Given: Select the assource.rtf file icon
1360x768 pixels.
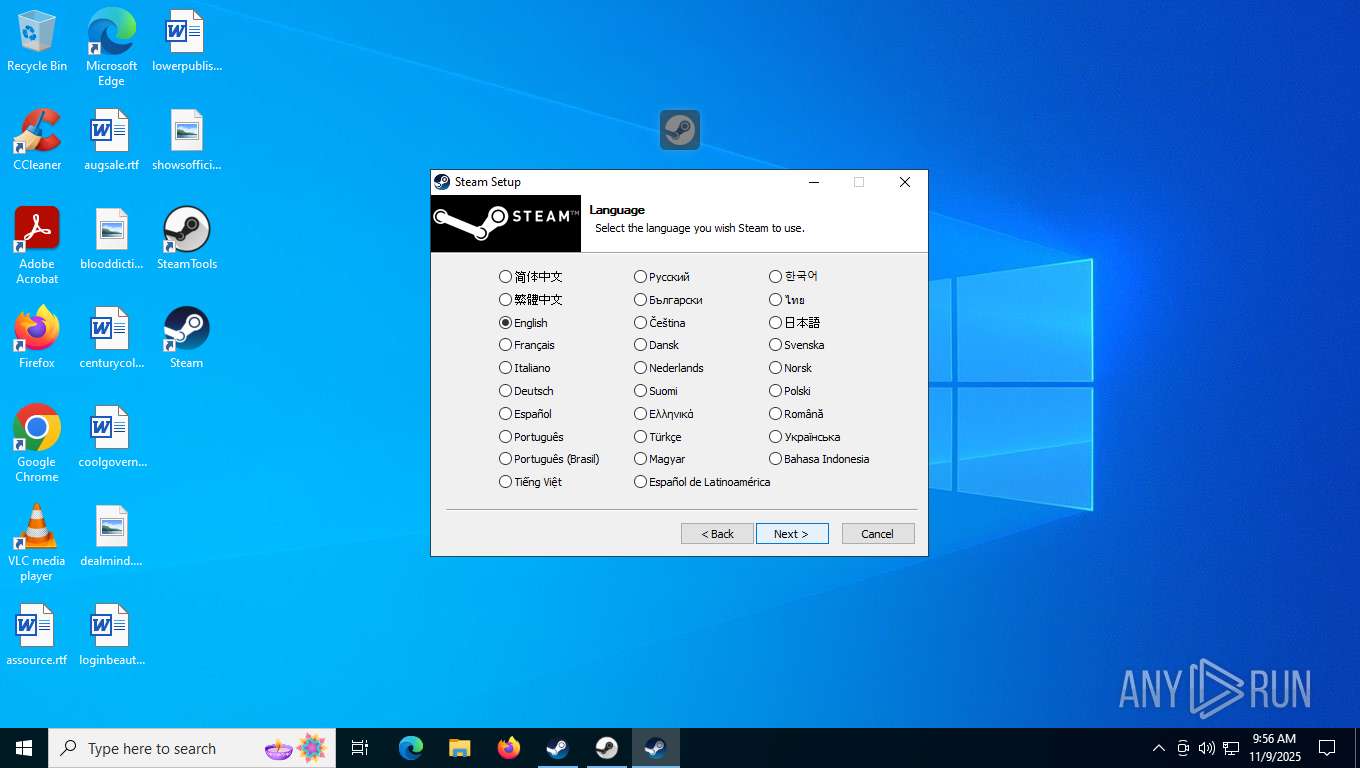Looking at the screenshot, I should (37, 635).
